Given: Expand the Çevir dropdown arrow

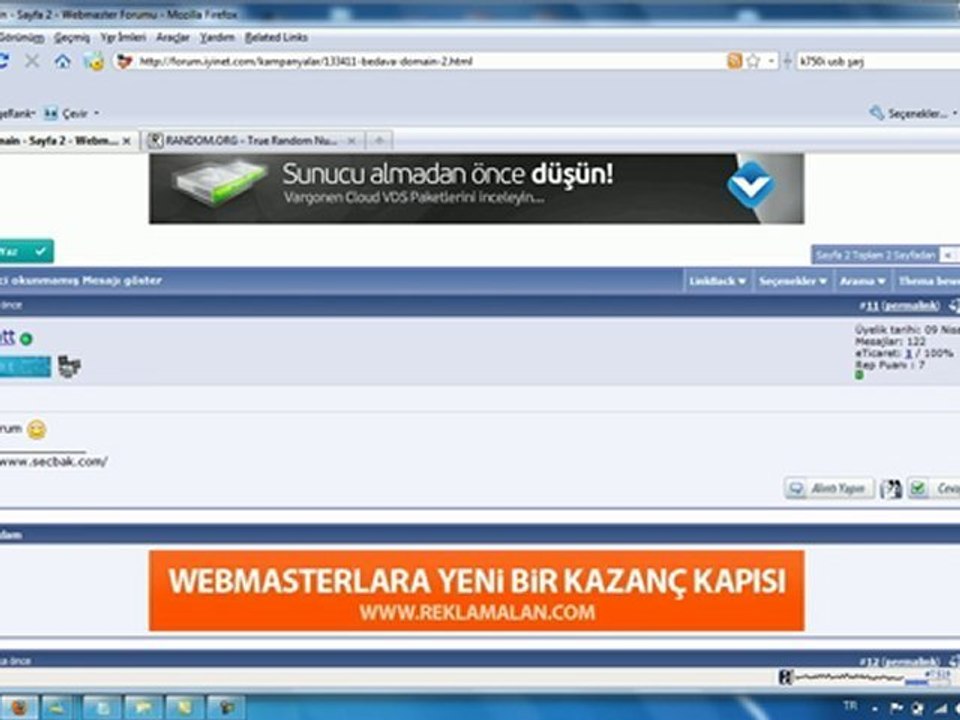Looking at the screenshot, I should coord(96,114).
